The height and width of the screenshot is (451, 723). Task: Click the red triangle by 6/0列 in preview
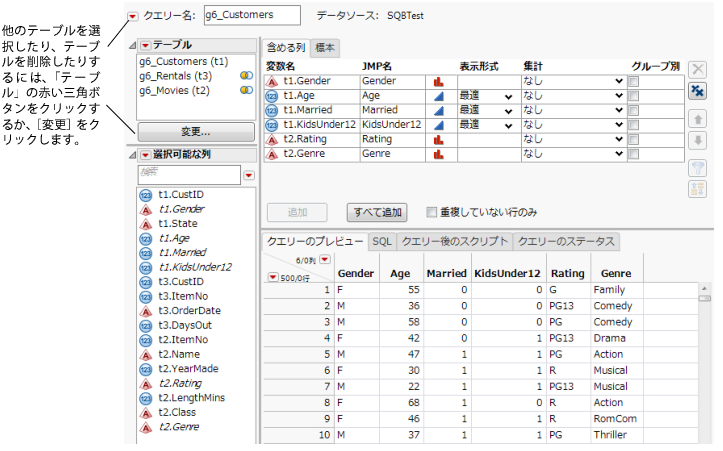point(325,259)
